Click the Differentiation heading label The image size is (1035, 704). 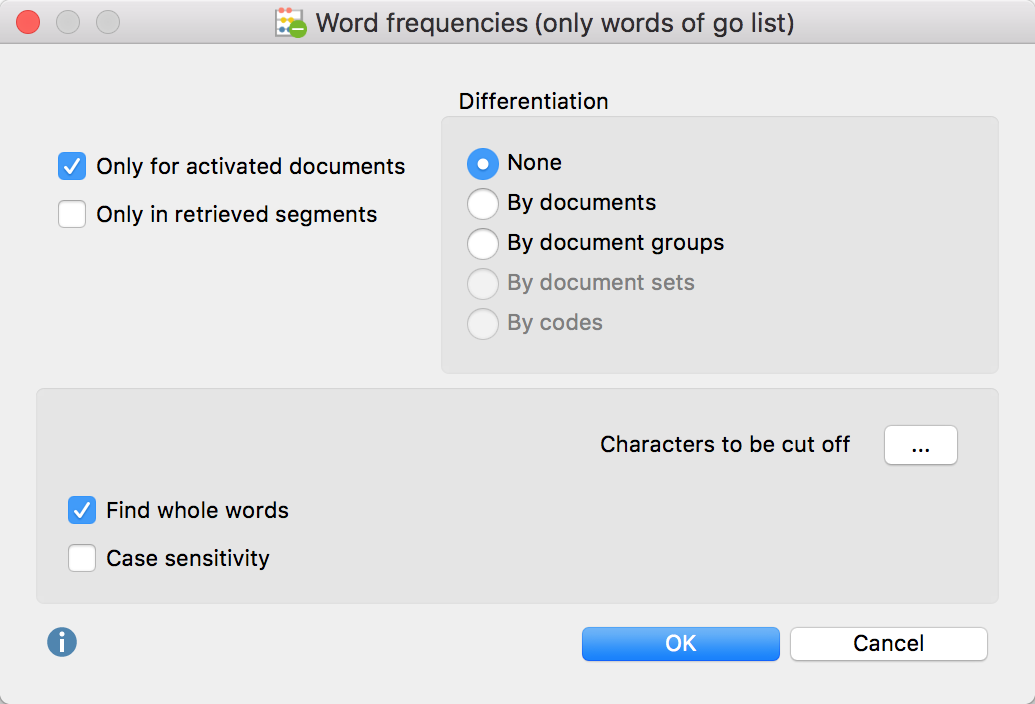[x=533, y=102]
